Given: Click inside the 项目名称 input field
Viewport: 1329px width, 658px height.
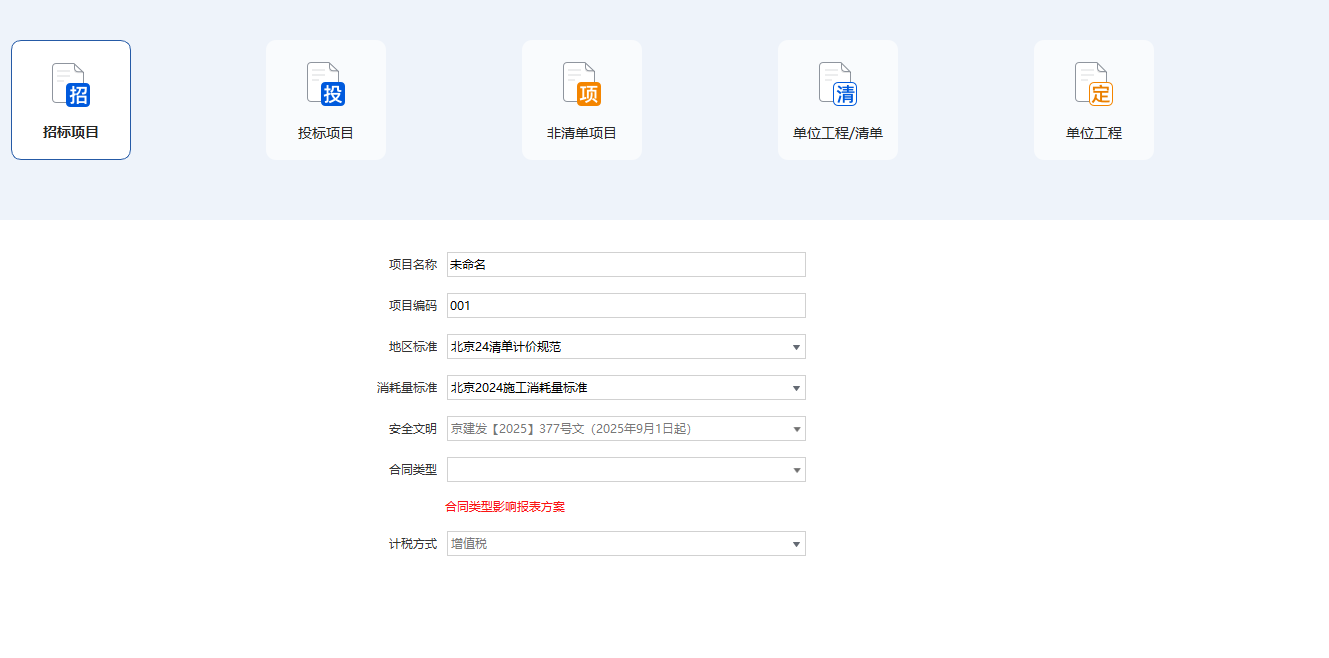Looking at the screenshot, I should click(x=626, y=264).
